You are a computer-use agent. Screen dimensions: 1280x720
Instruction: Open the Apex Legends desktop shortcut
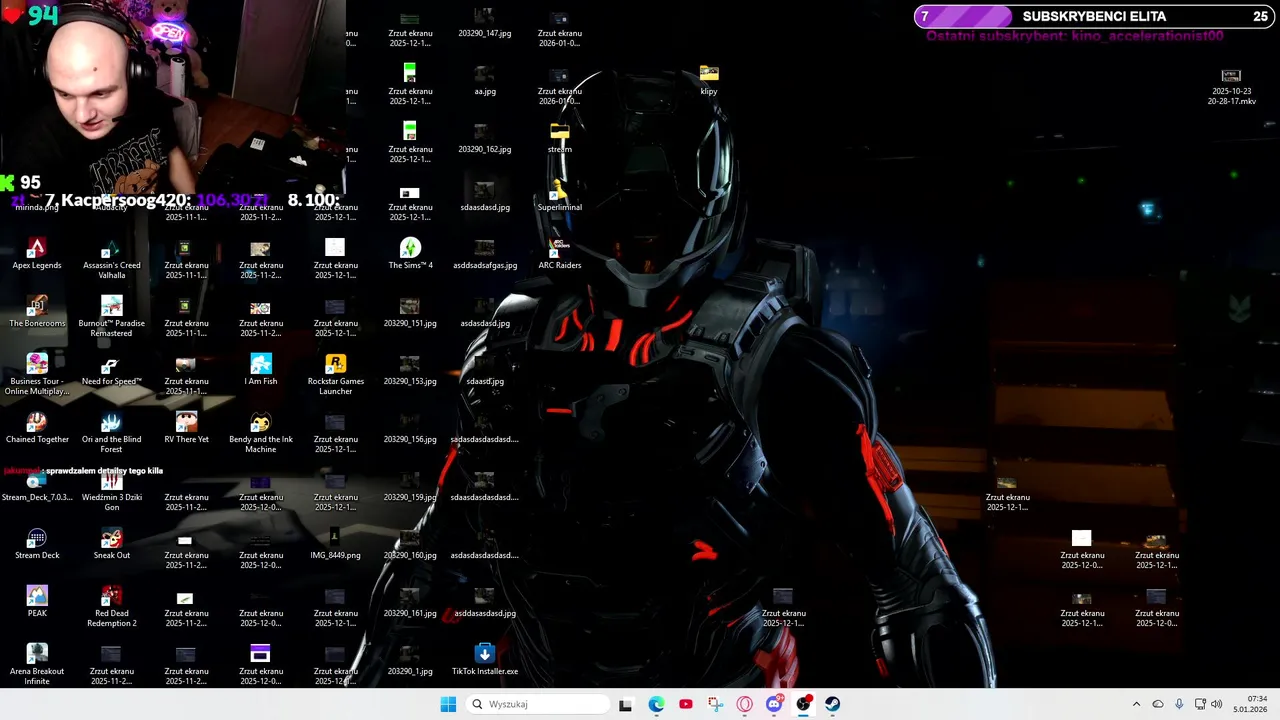click(x=37, y=254)
